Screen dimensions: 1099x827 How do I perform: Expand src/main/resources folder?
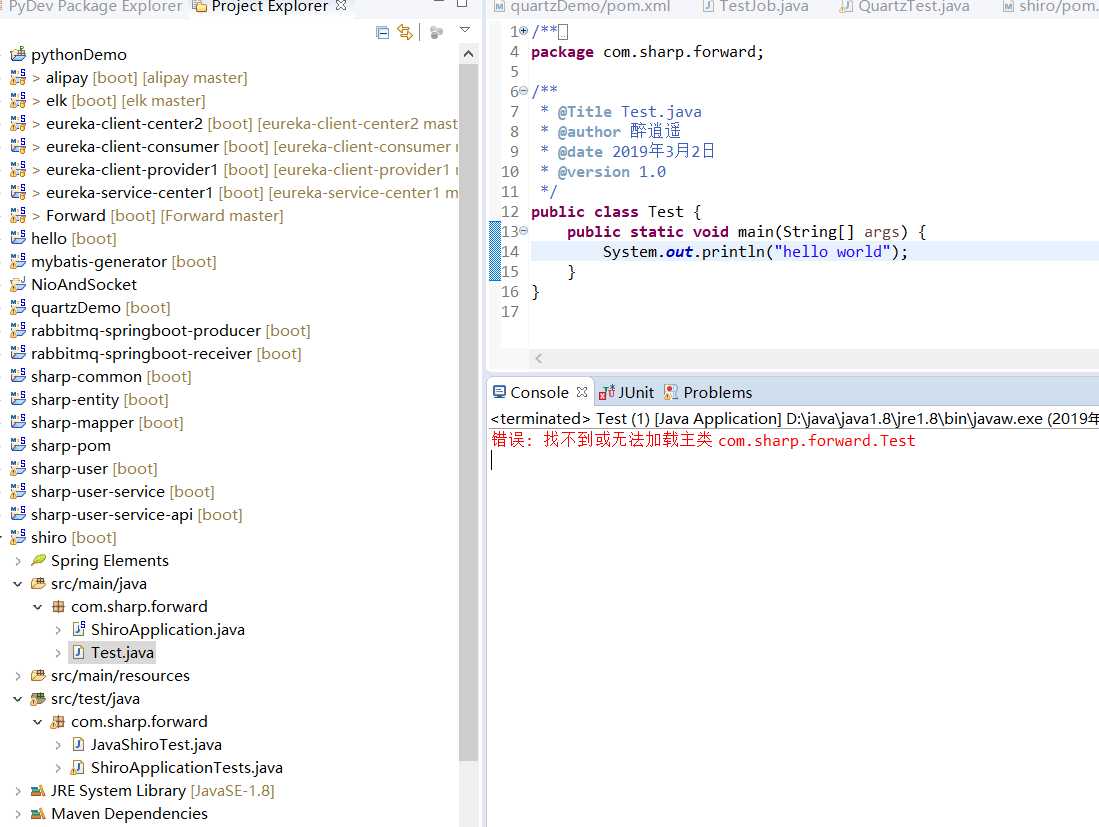pyautogui.click(x=18, y=676)
